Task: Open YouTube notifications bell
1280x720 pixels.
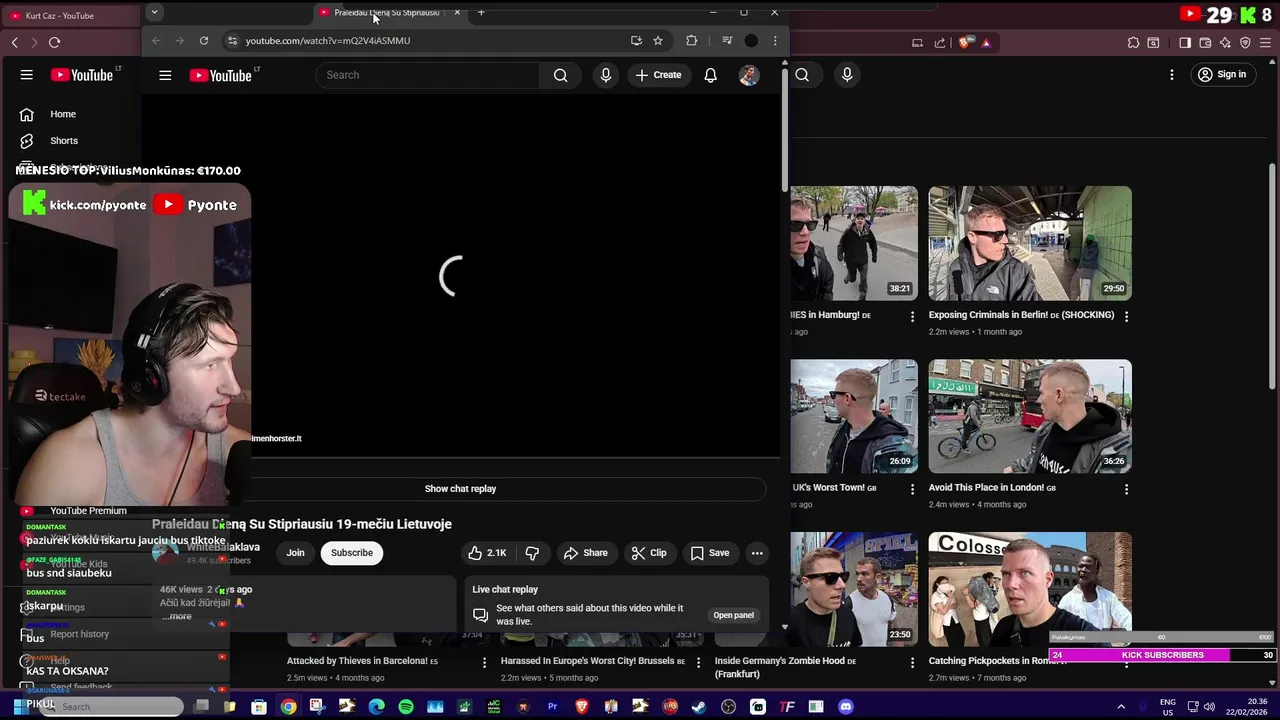Action: point(710,75)
